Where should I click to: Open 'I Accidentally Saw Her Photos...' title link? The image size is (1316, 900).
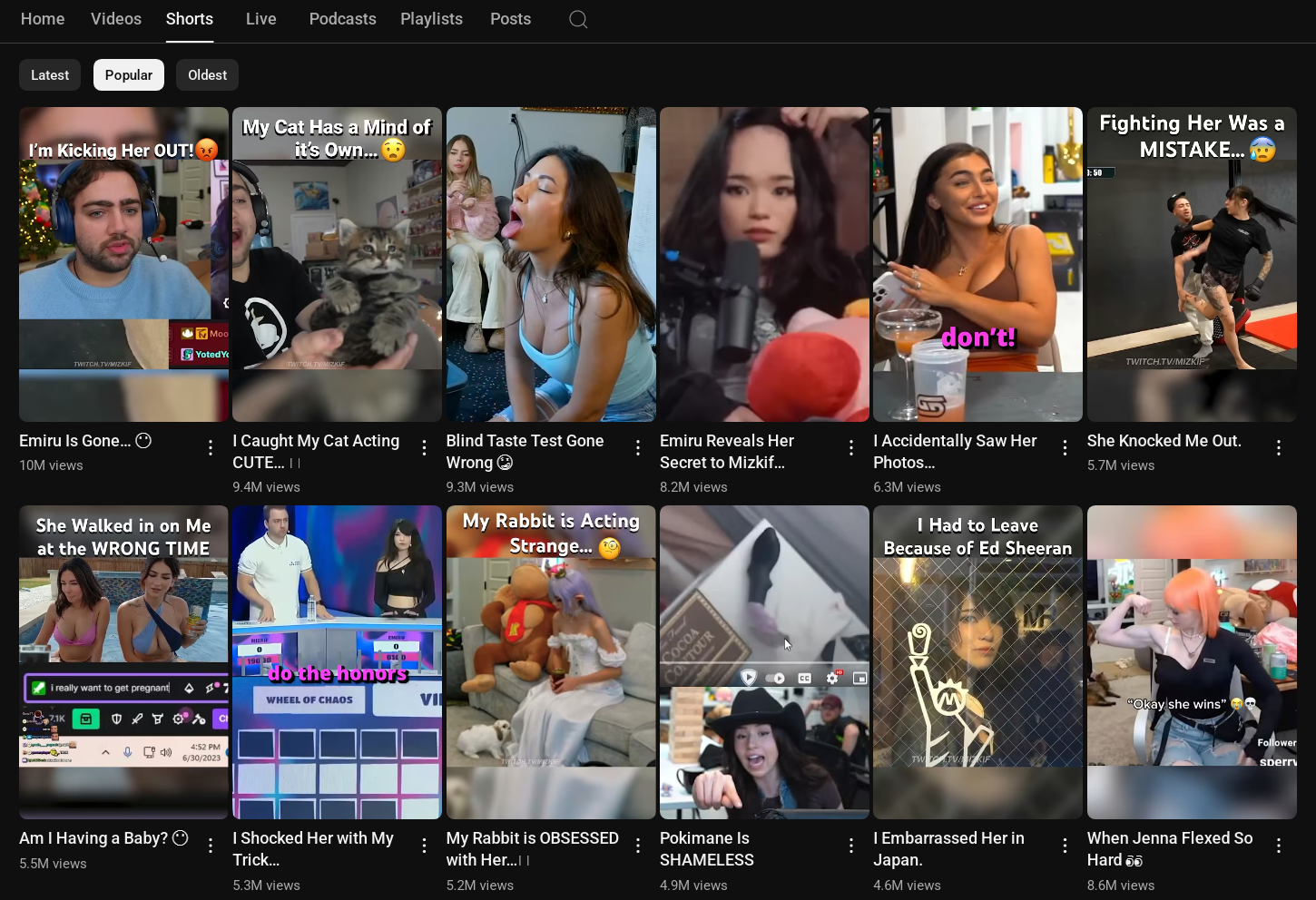(955, 452)
